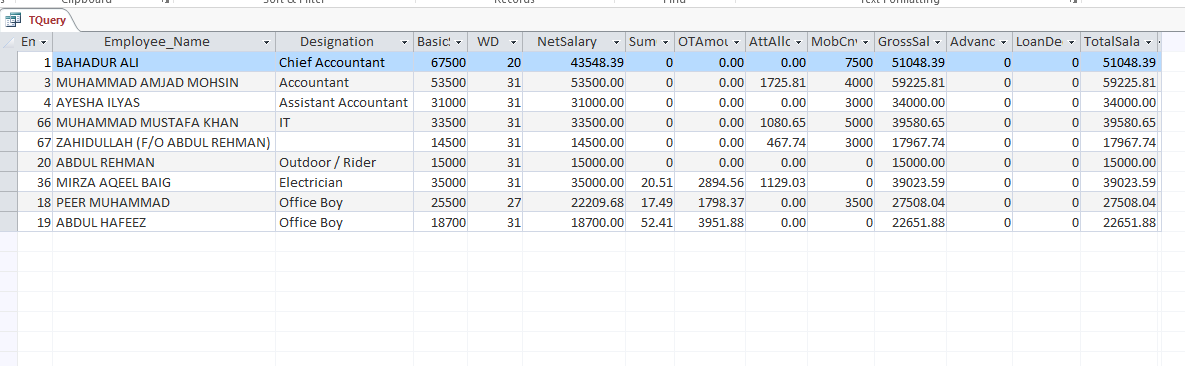Click the AYESHA ILYAS cell
1185x366 pixels.
[x=164, y=102]
